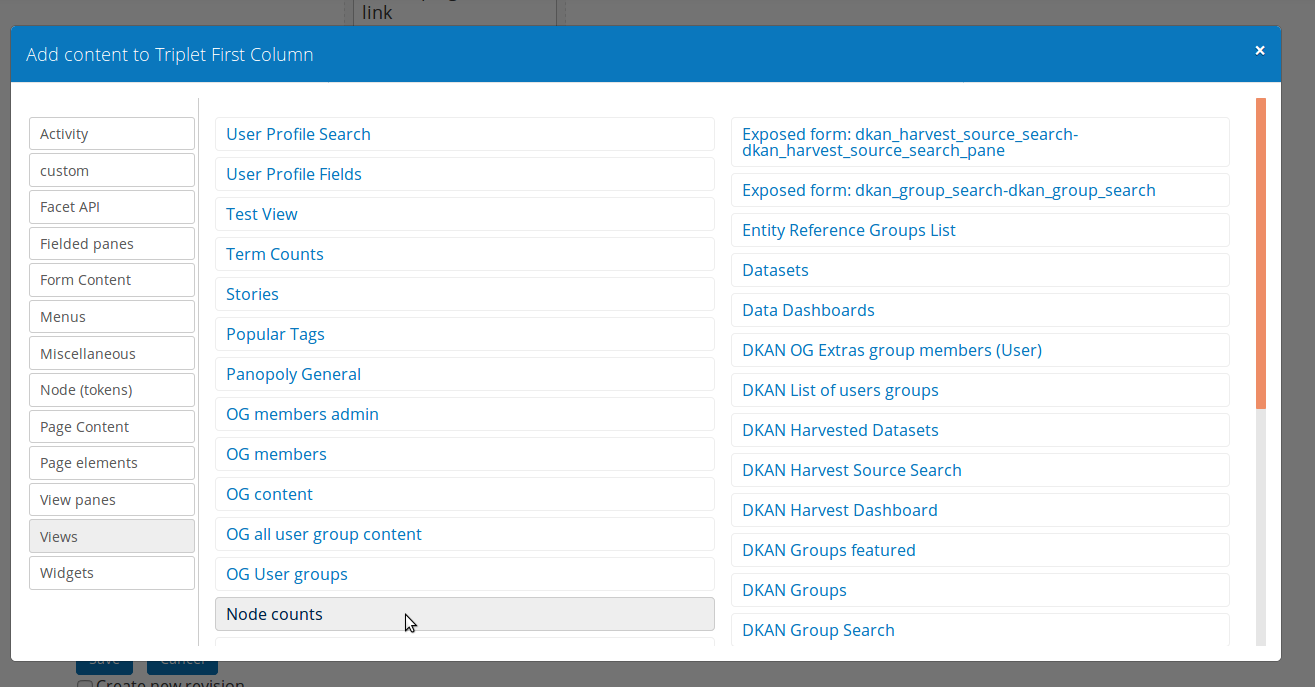Open Node (tokens) category
1315x687 pixels.
[x=112, y=390]
